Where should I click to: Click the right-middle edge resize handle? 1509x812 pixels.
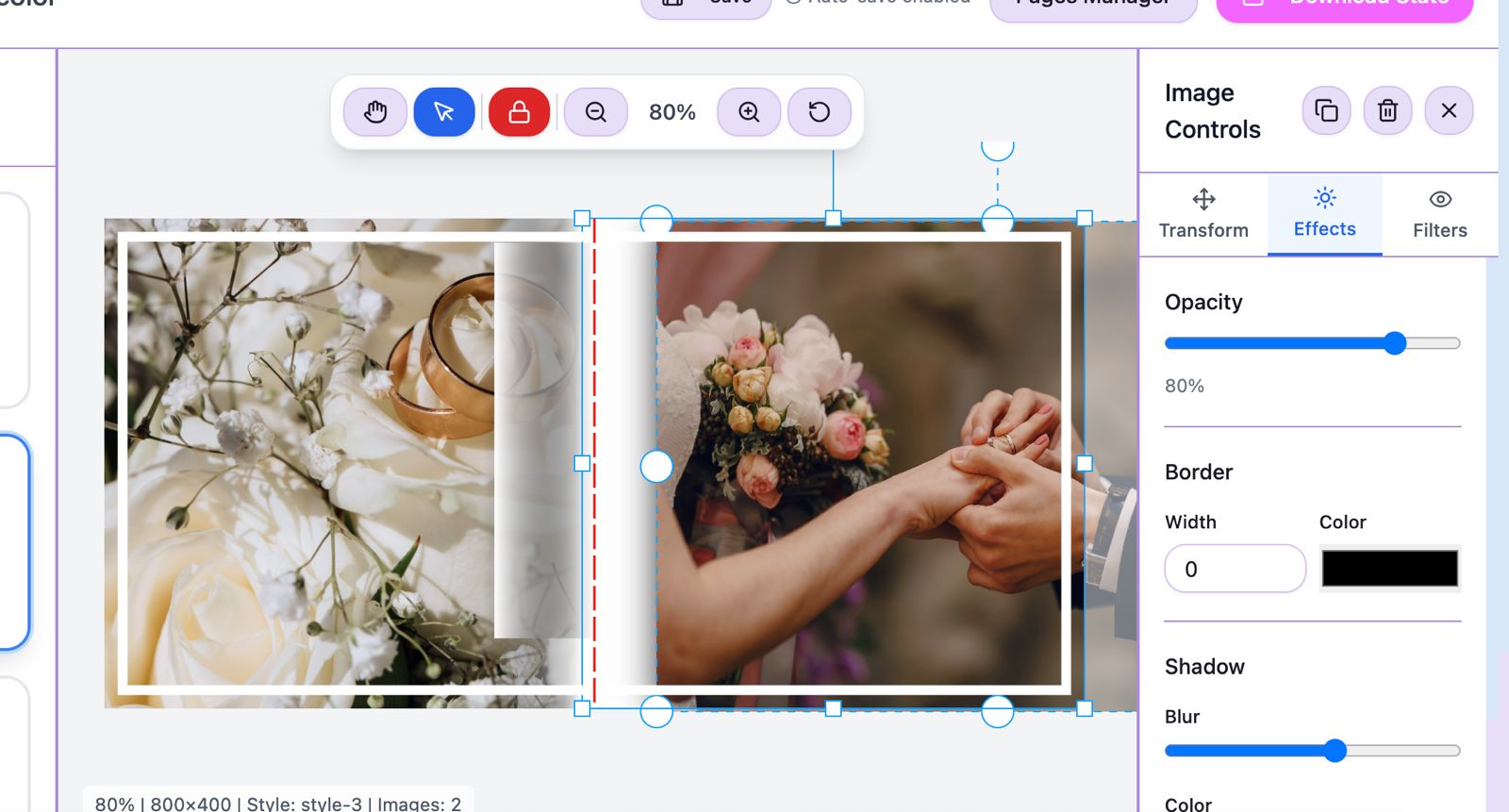1085,464
